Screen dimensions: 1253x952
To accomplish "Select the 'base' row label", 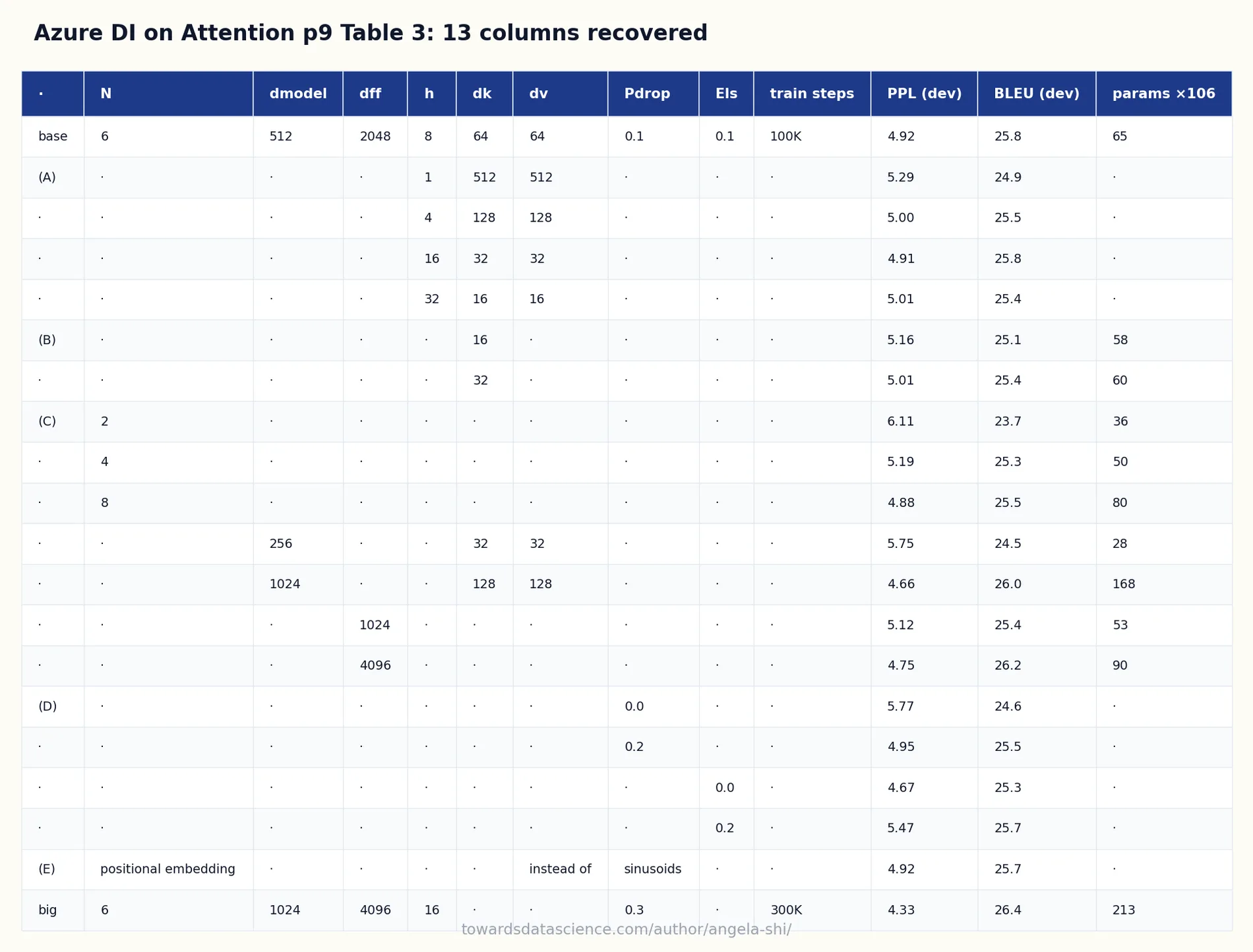I will click(53, 136).
